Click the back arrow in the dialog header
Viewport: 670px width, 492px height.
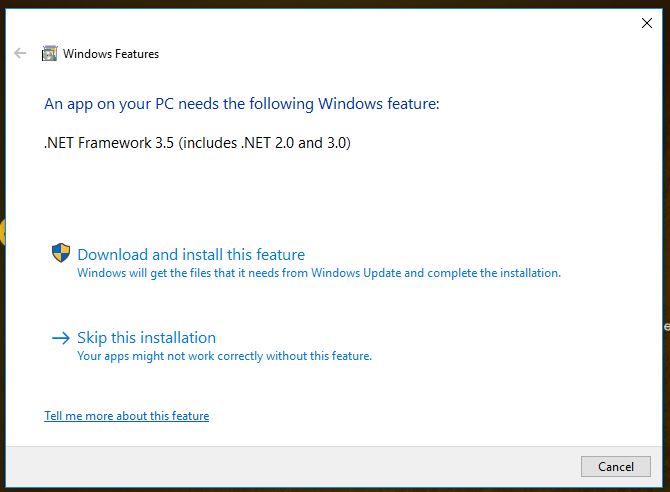point(20,53)
